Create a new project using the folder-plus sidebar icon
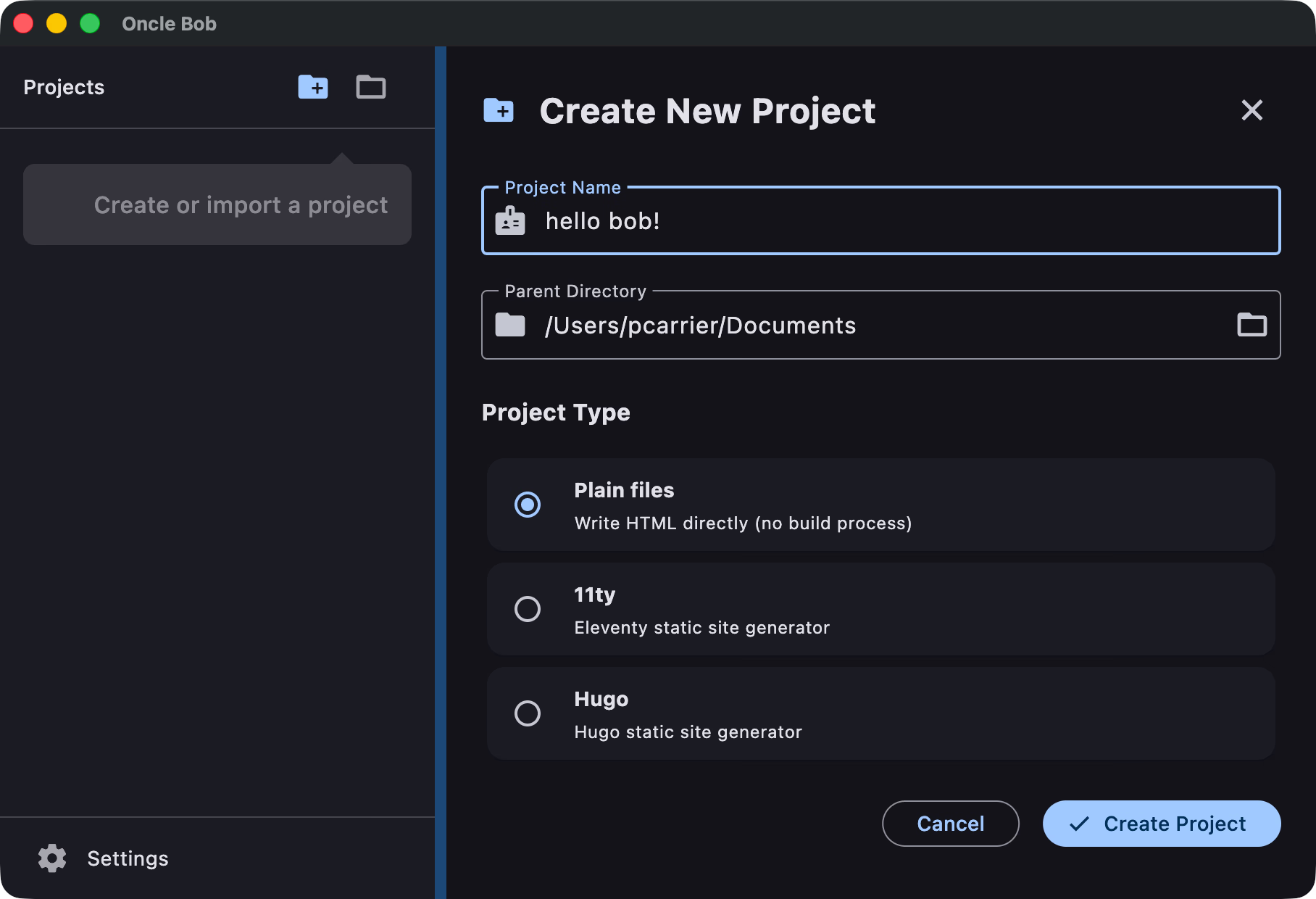The width and height of the screenshot is (1316, 899). (x=313, y=87)
